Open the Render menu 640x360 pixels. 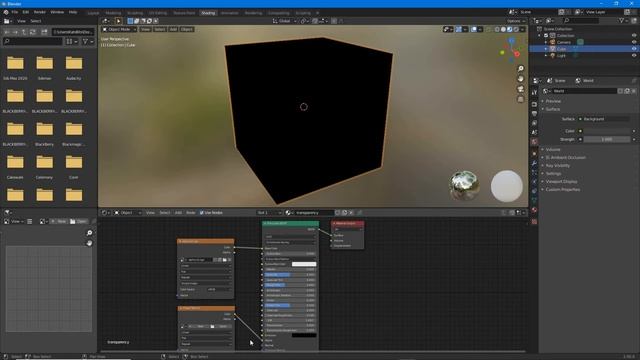(x=40, y=12)
